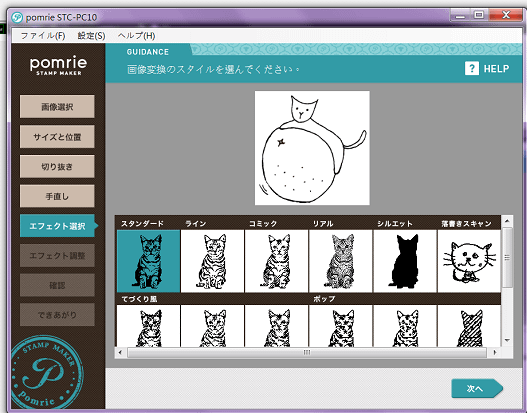
Task: Choose the シルエット black cat thumbnail
Action: point(405,261)
